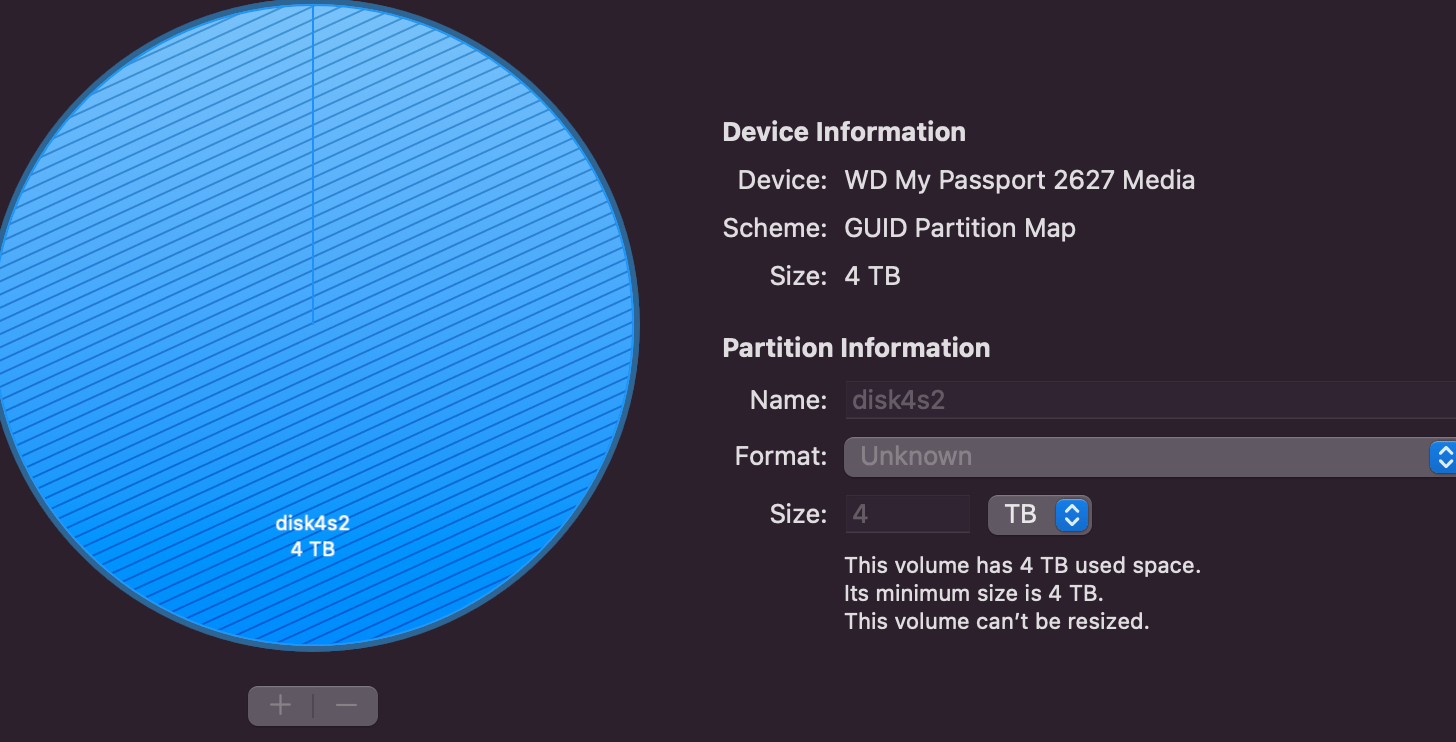The width and height of the screenshot is (1456, 742).
Task: Click the remove partition minus icon
Action: click(345, 705)
